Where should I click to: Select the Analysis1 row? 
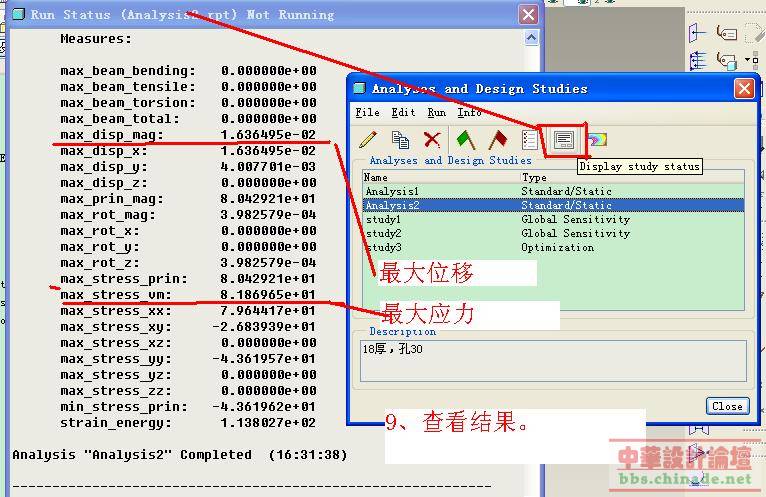coord(553,191)
